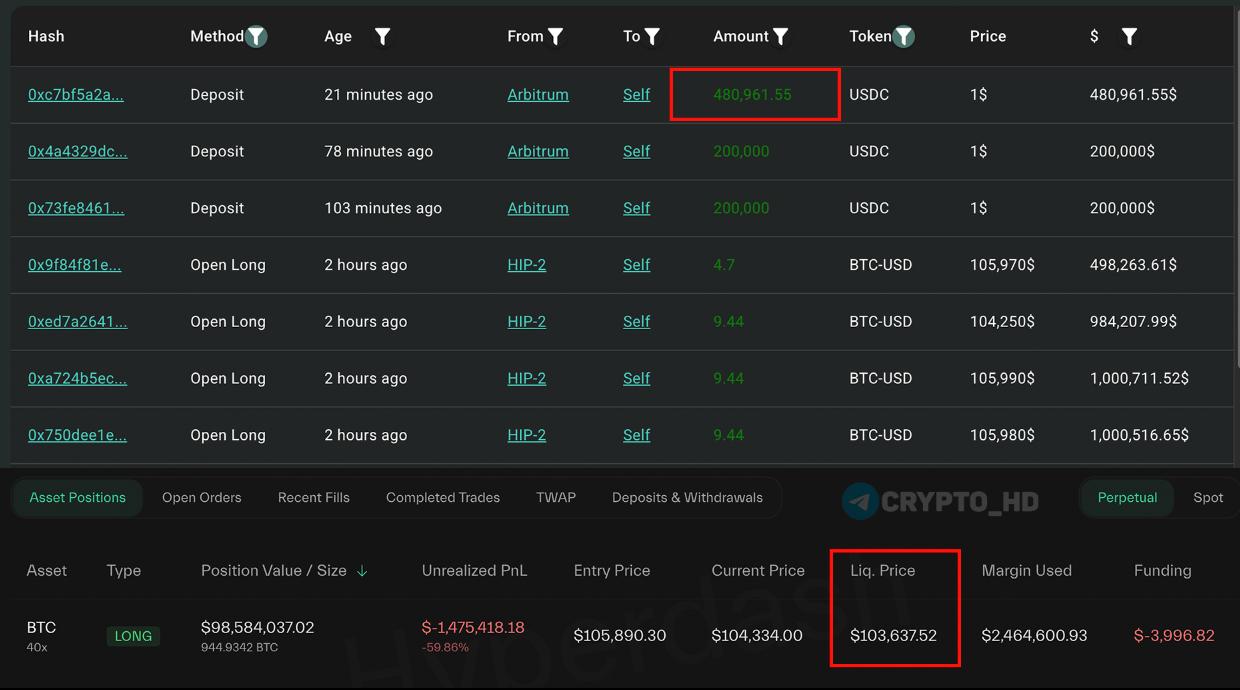Viewport: 1240px width, 690px height.
Task: Click the 105,970$ price cell
Action: pyautogui.click(x=1002, y=265)
